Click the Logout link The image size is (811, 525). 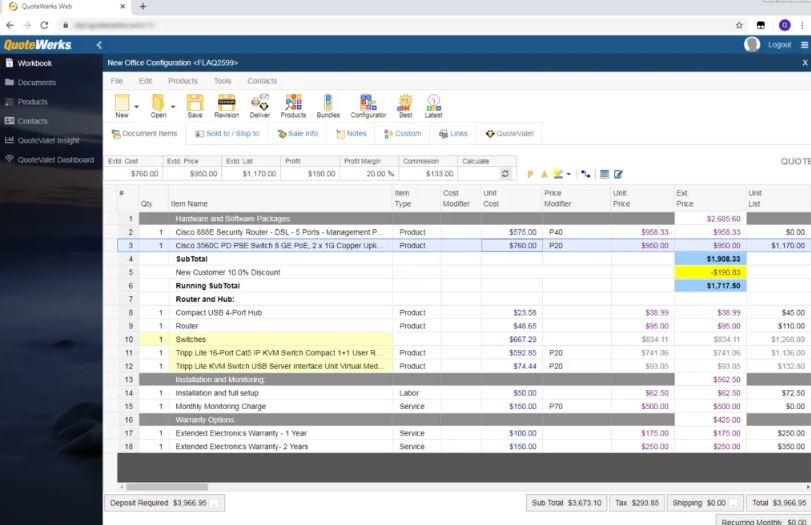779,45
